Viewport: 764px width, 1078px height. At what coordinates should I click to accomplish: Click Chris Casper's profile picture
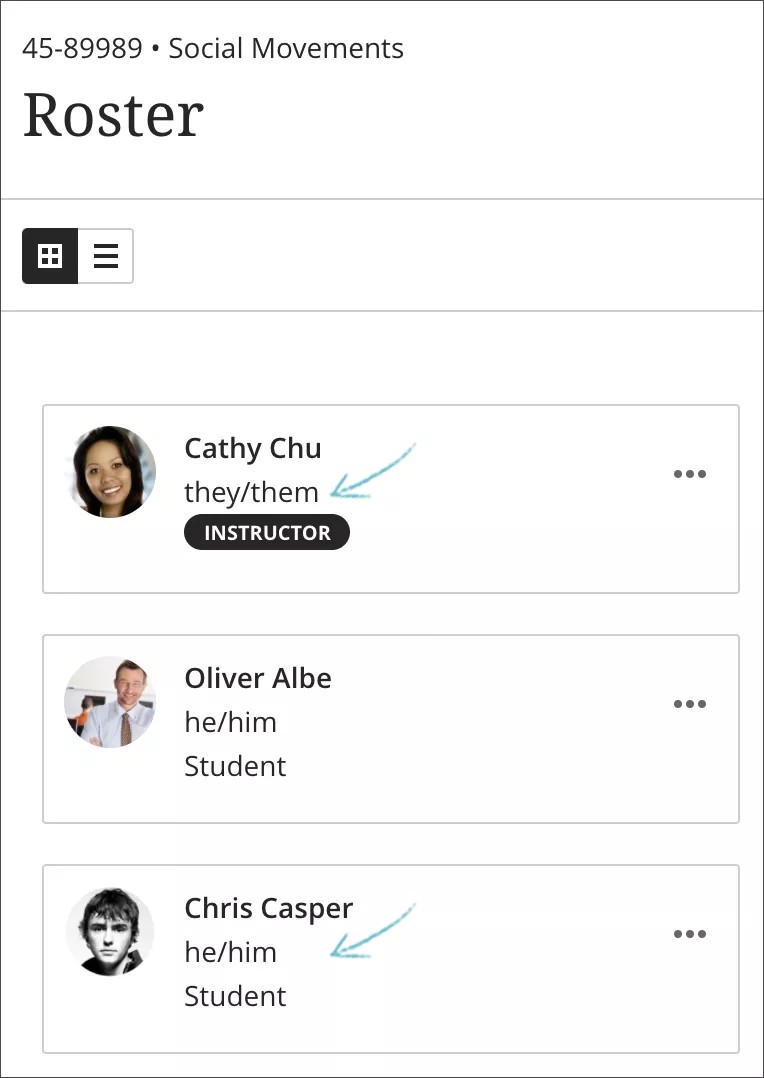point(110,931)
